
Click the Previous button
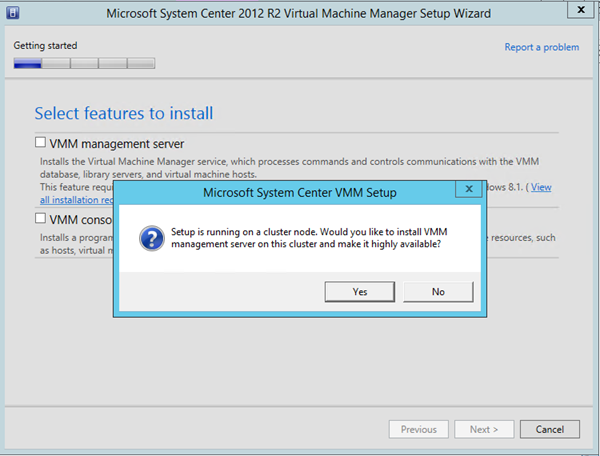419,429
